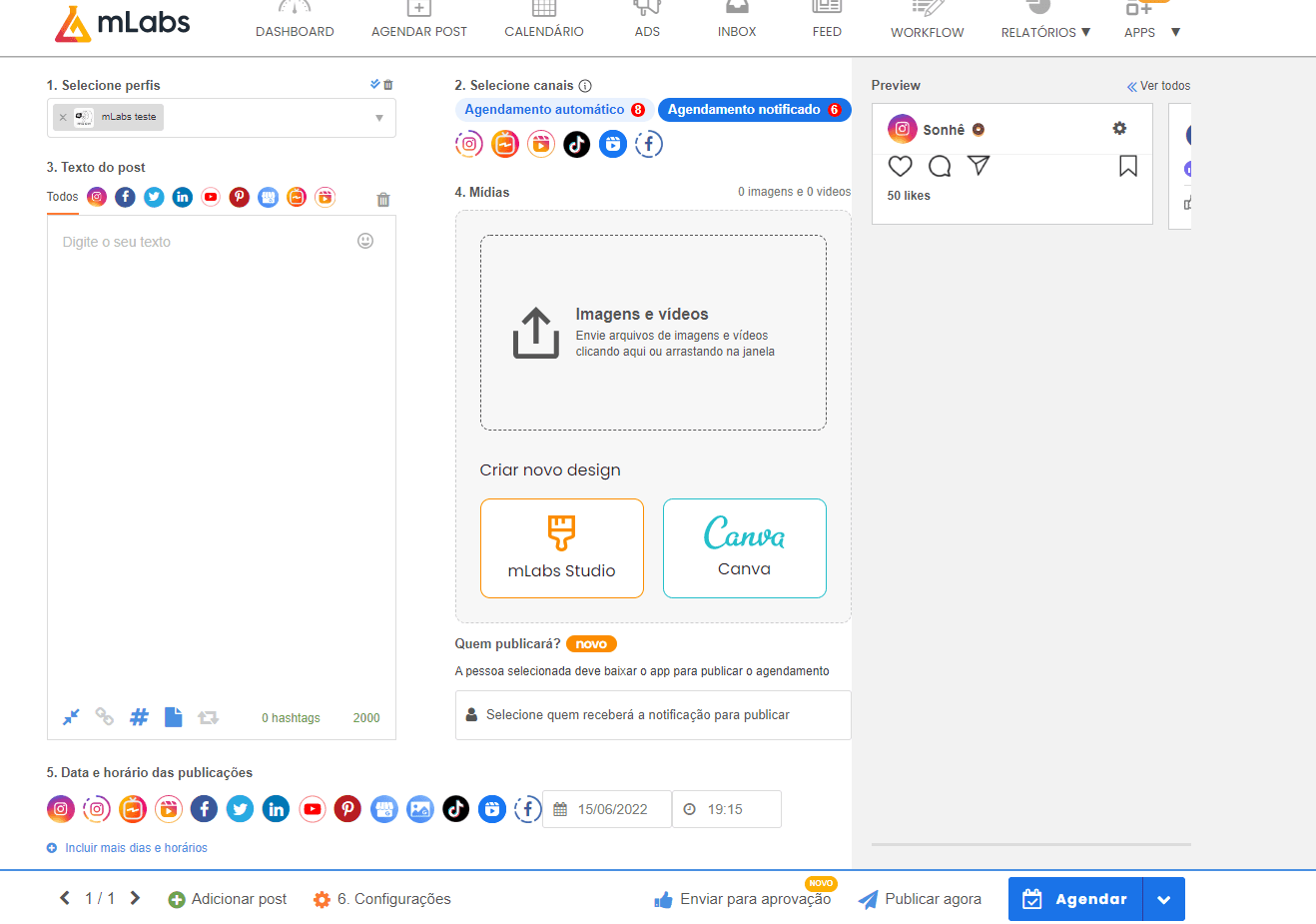This screenshot has width=1316, height=924.
Task: Click the collapse arrows icon under the text box
Action: pyautogui.click(x=70, y=716)
